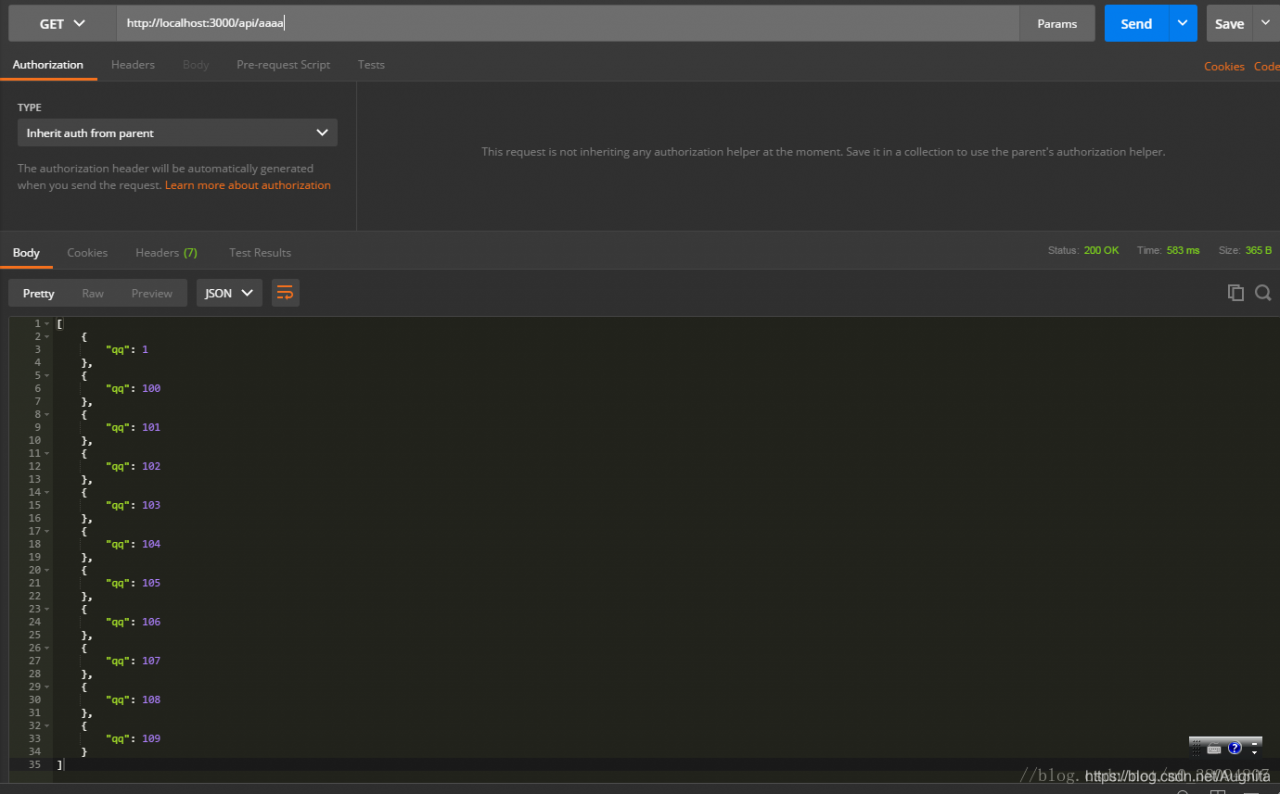This screenshot has height=794, width=1280.
Task: Open search in the response body
Action: [1263, 293]
